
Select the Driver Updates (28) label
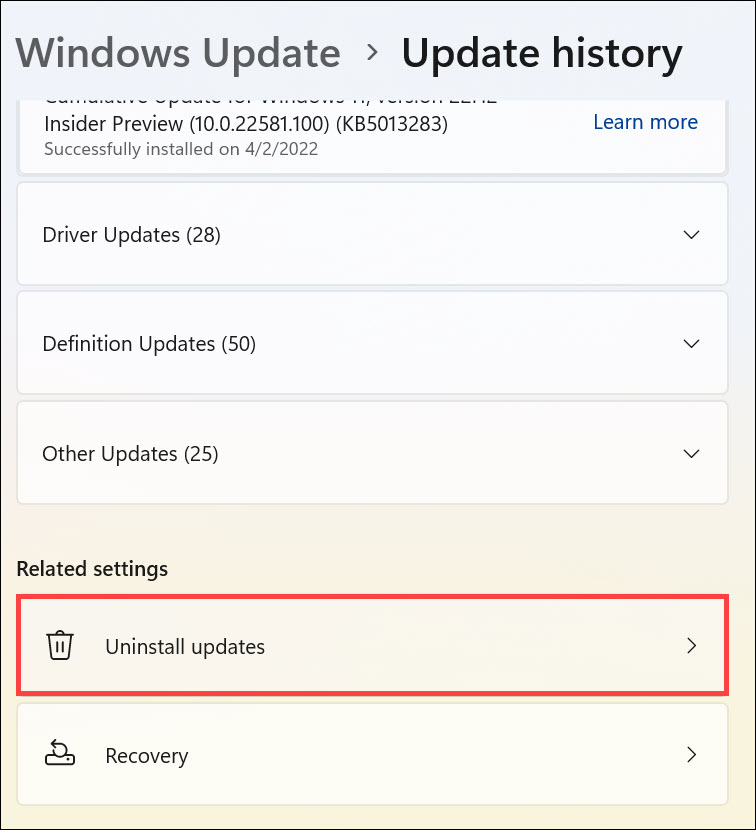(131, 235)
